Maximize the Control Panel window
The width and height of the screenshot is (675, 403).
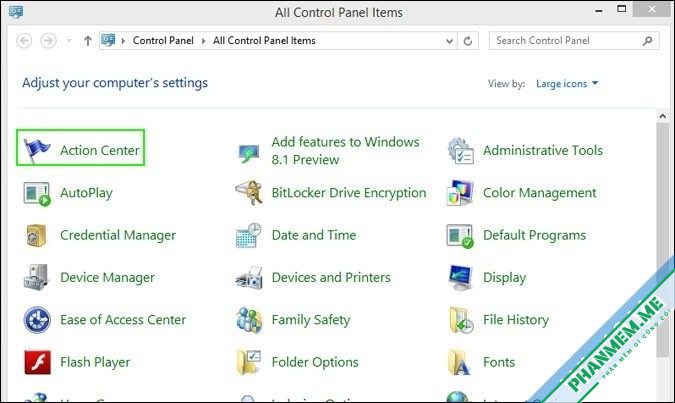(621, 9)
